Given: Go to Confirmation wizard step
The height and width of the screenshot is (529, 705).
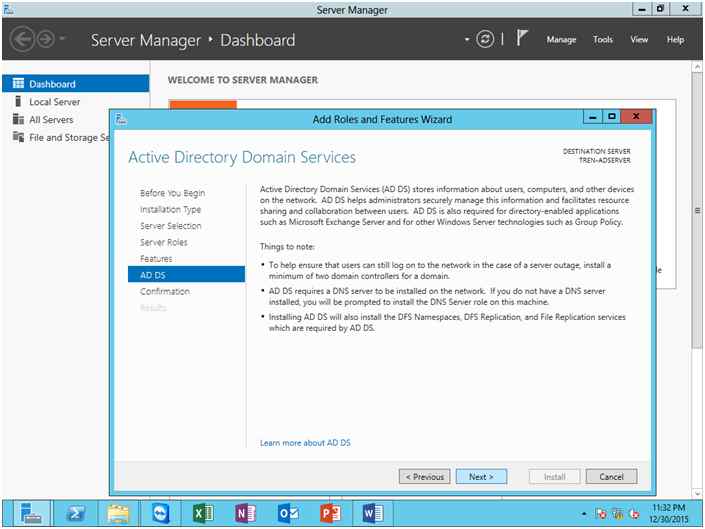Looking at the screenshot, I should point(165,291).
